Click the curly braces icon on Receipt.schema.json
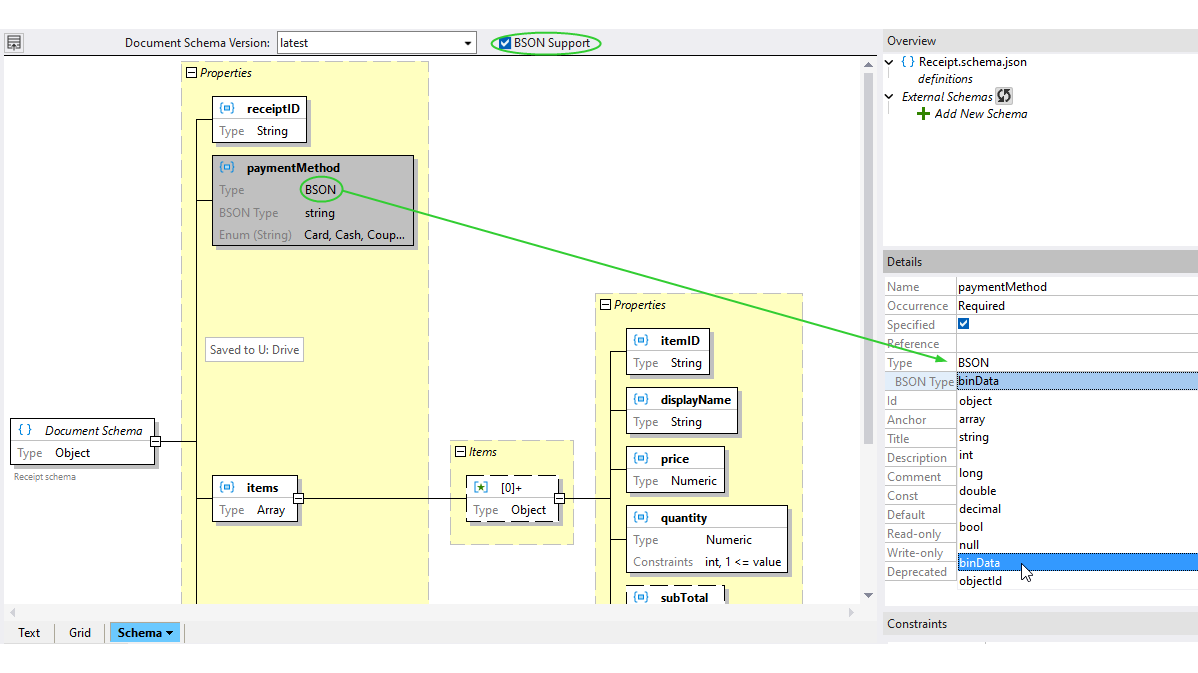Viewport: 1198px width, 673px height. pos(907,61)
